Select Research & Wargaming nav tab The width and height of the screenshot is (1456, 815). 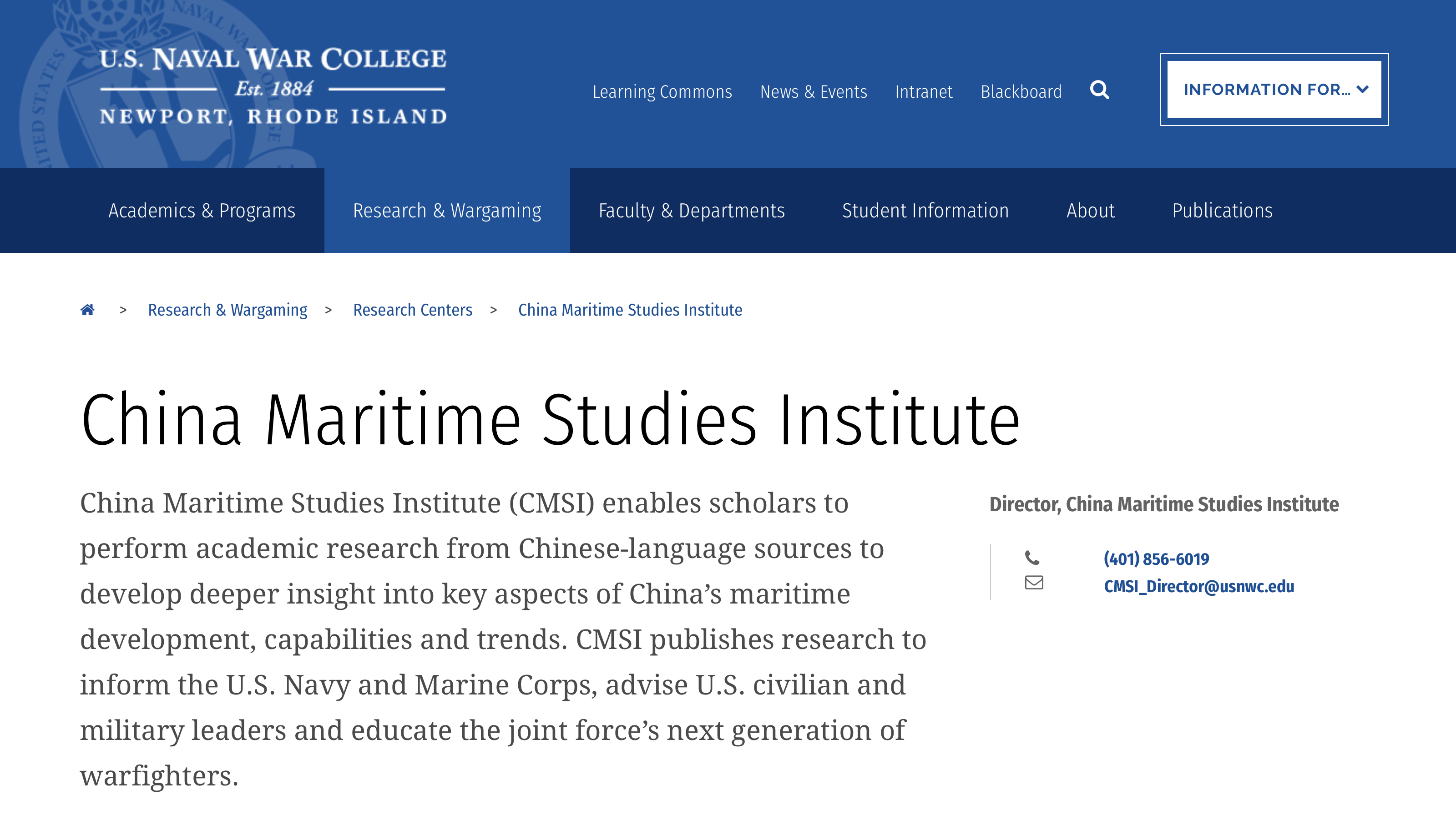tap(447, 210)
